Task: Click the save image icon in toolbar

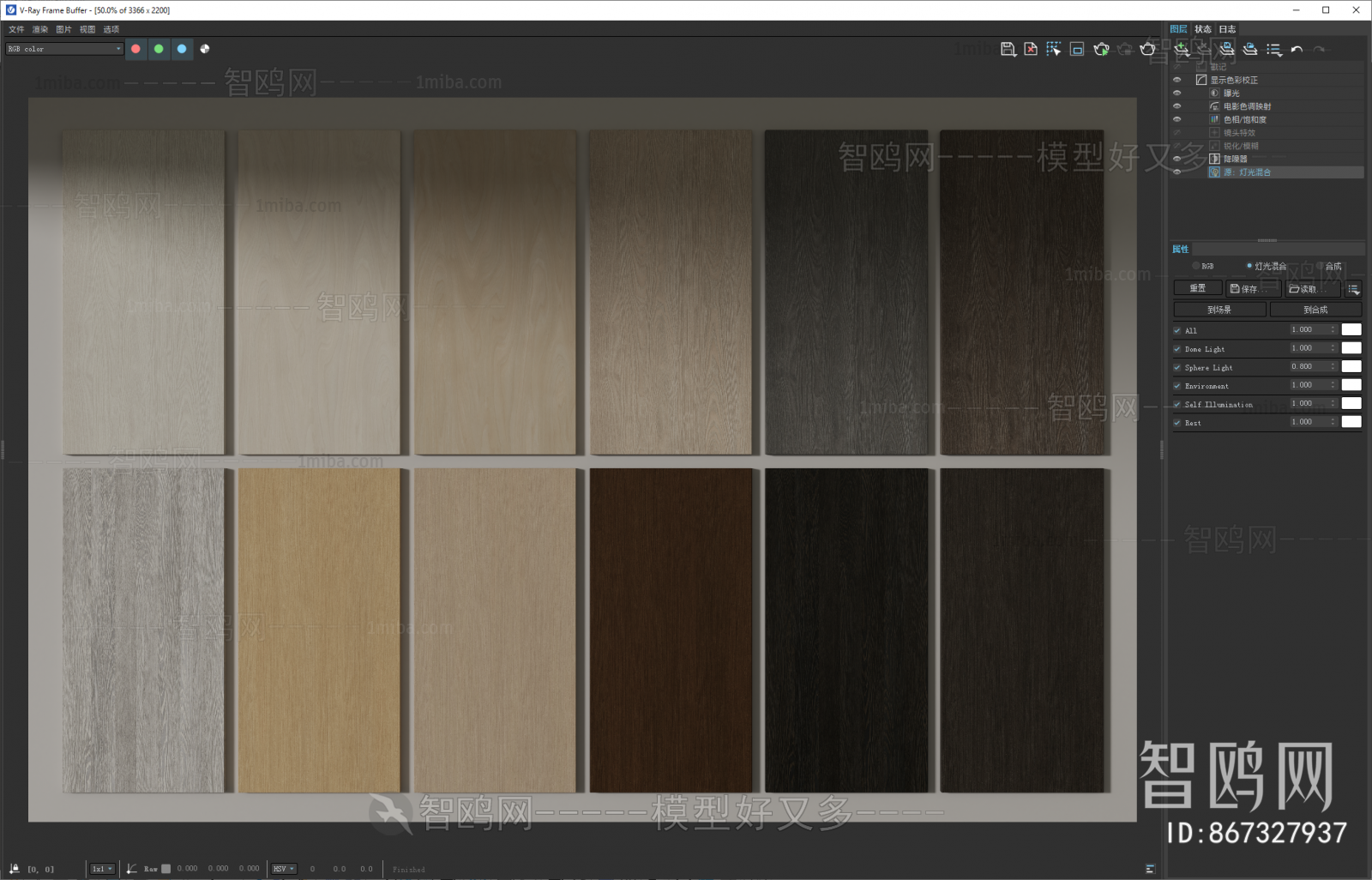Action: coord(1008,49)
